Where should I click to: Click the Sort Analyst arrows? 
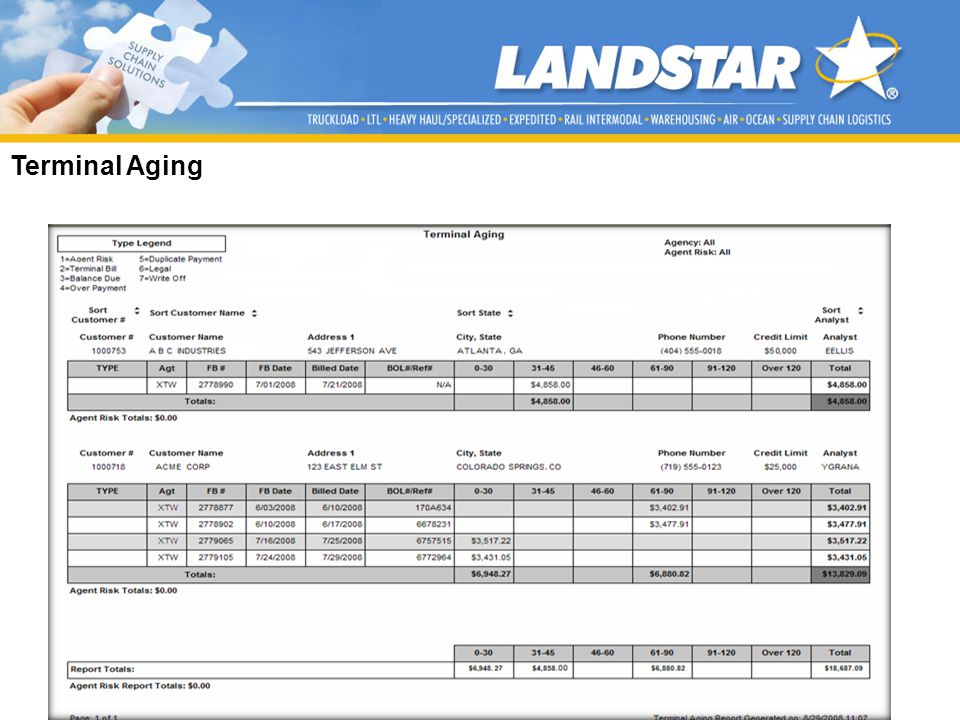point(860,311)
